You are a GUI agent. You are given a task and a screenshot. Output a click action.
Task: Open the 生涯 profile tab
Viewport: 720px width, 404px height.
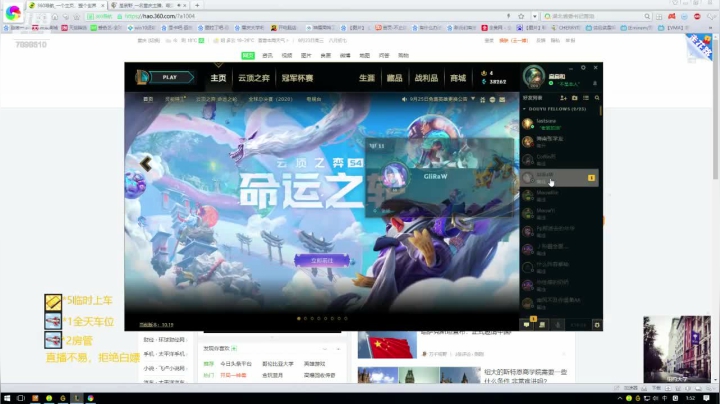coord(366,78)
